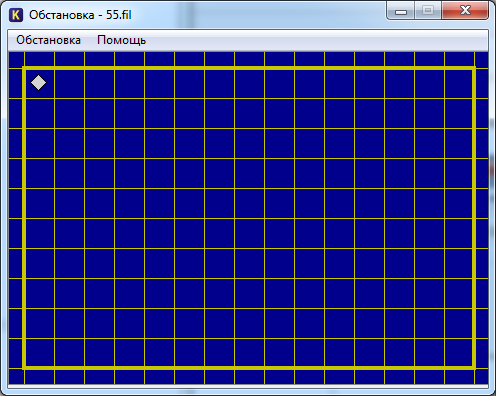Click the thick right wall of the field
Screen dimensions: 496x396
point(474,218)
